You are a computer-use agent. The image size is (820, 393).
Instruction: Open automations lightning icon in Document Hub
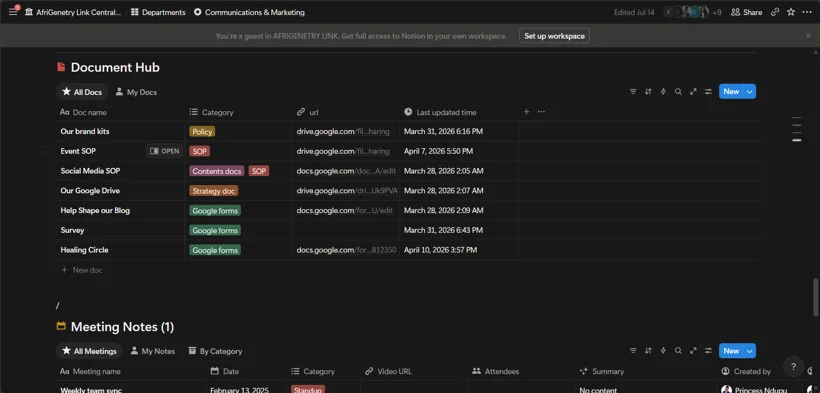coord(663,92)
